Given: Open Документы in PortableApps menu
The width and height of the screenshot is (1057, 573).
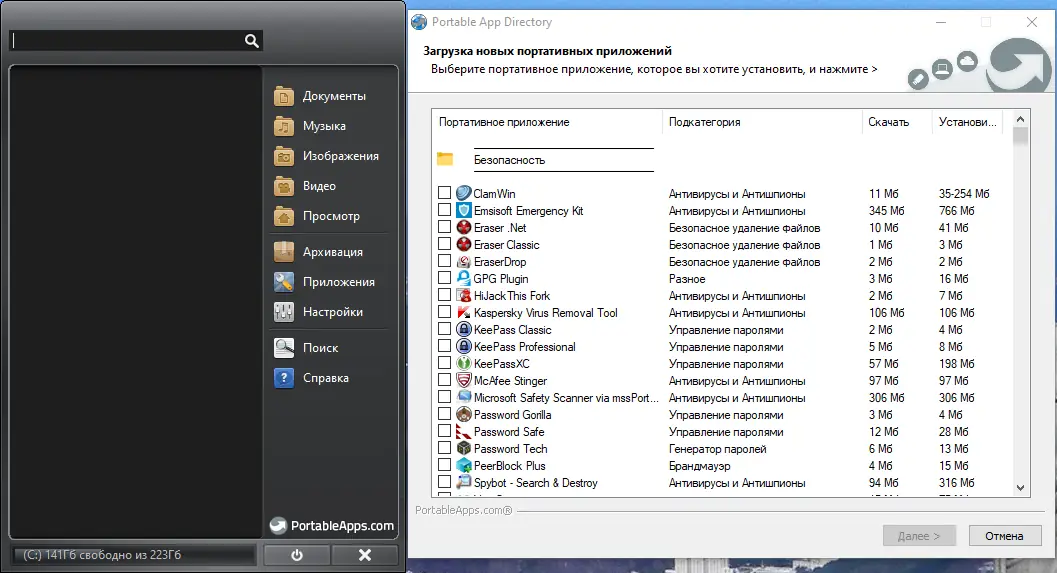Looking at the screenshot, I should point(334,96).
